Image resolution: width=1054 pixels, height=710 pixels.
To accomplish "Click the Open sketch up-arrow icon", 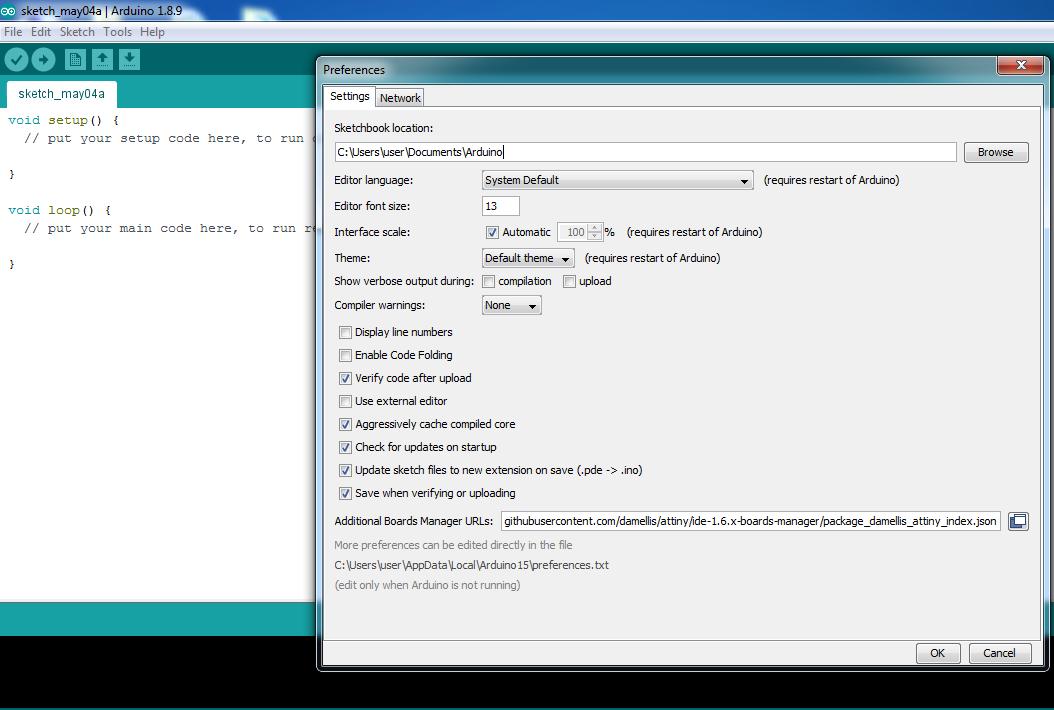I will (102, 60).
